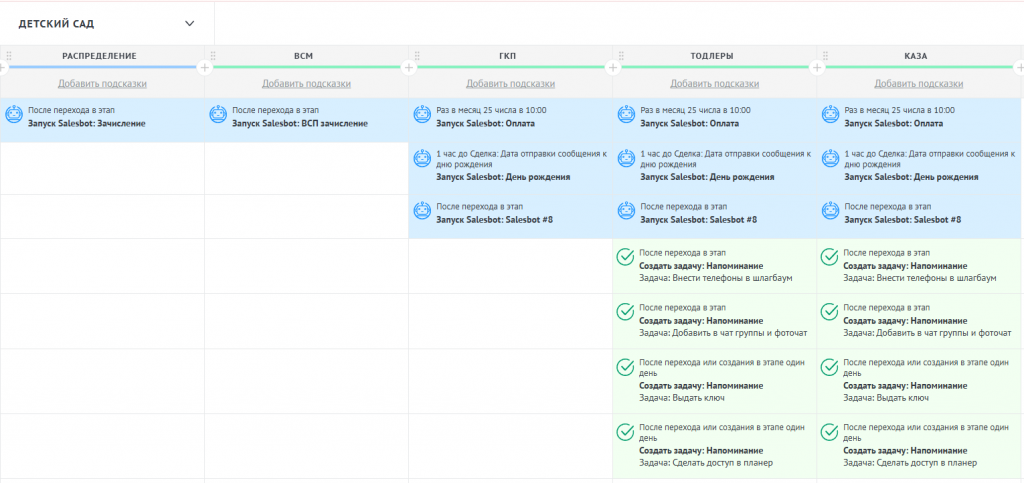Click robot icon of Salesbot #8 trigger in ТОДЛЕРЫ
The height and width of the screenshot is (483, 1024).
click(x=626, y=210)
